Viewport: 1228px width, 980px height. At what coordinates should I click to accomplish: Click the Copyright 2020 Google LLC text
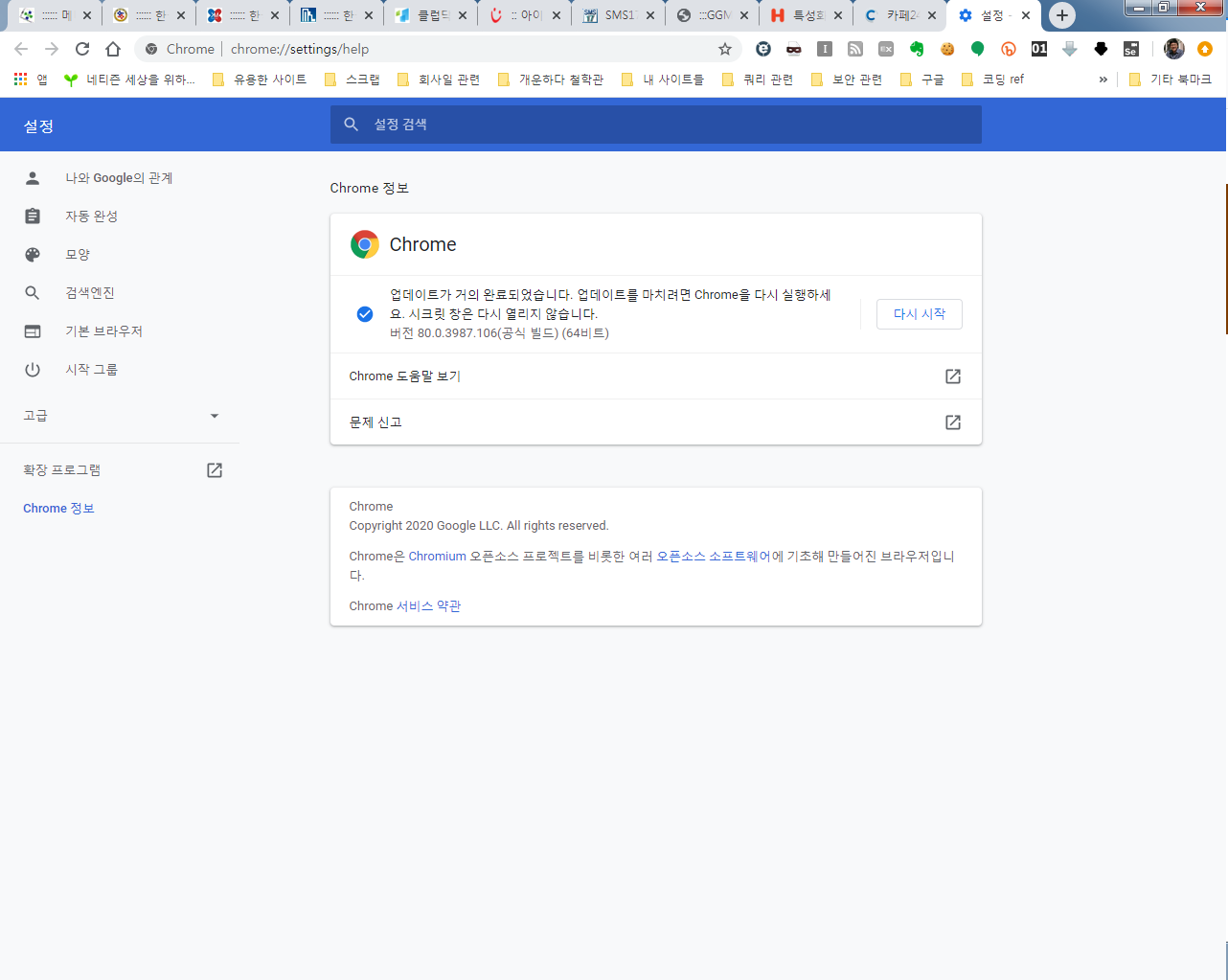(479, 526)
